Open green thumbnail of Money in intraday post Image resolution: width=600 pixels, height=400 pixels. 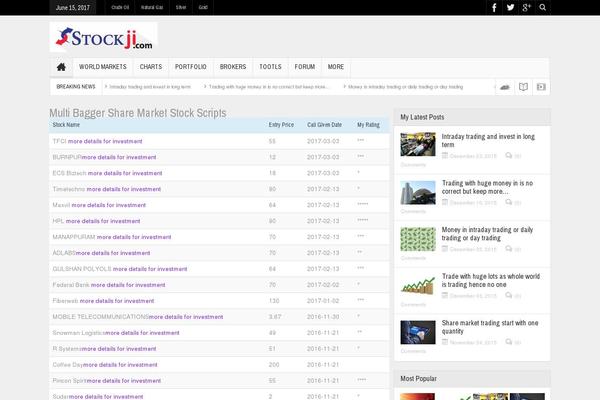[x=418, y=239]
